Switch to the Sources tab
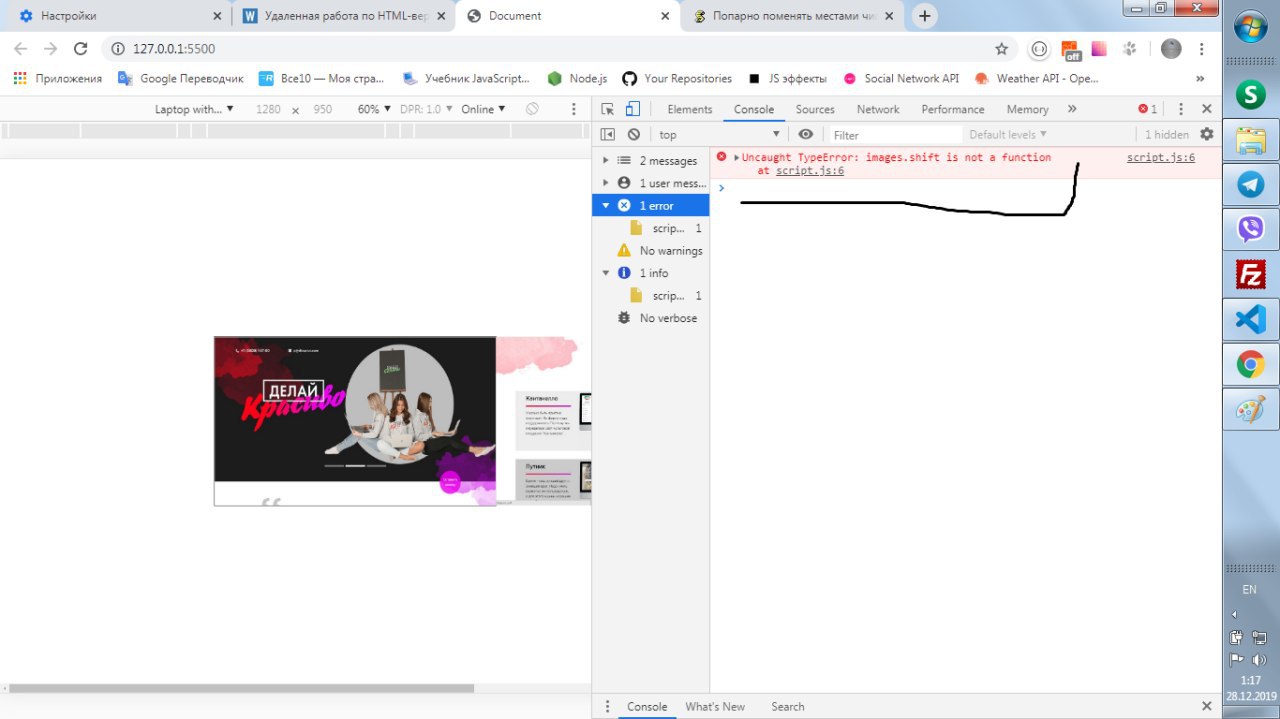The image size is (1280, 719). click(x=815, y=109)
